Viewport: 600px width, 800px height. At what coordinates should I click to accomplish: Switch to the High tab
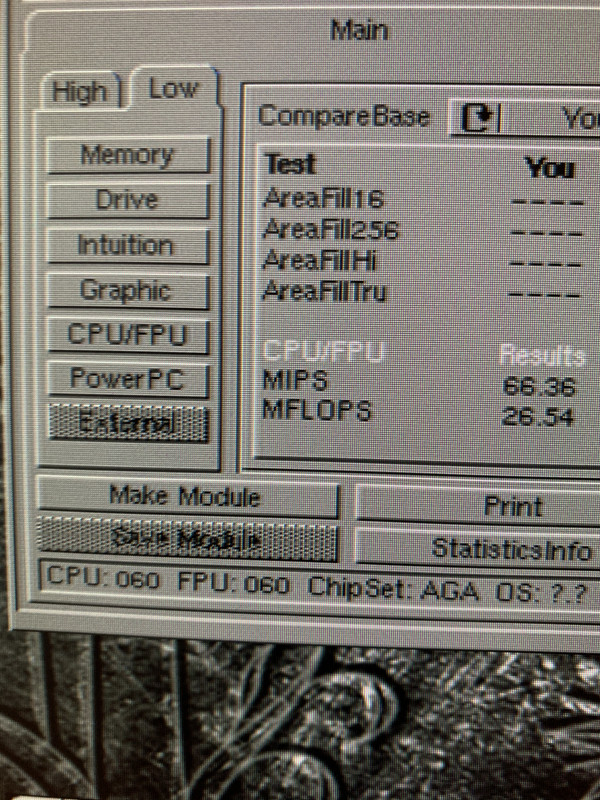click(x=81, y=92)
